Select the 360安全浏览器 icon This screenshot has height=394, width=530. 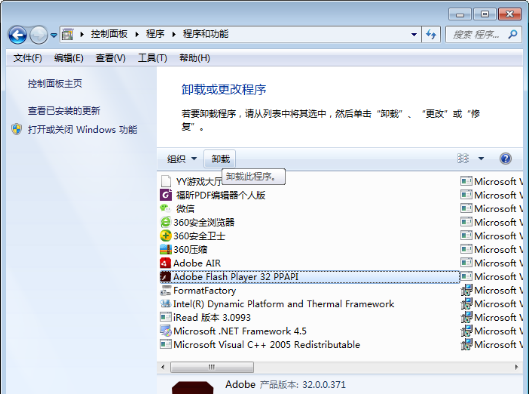(x=166, y=222)
